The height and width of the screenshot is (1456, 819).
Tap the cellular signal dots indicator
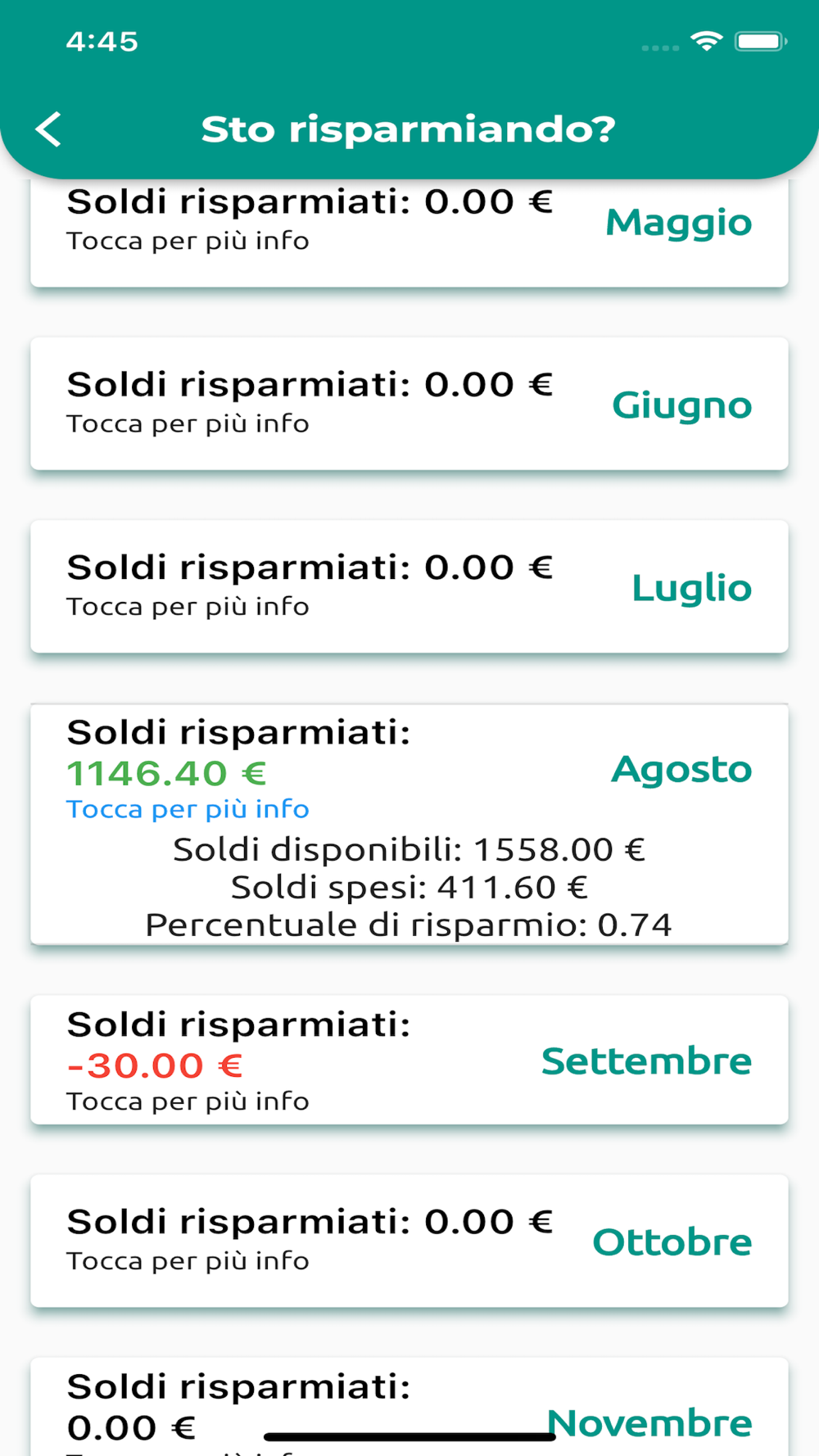(660, 48)
